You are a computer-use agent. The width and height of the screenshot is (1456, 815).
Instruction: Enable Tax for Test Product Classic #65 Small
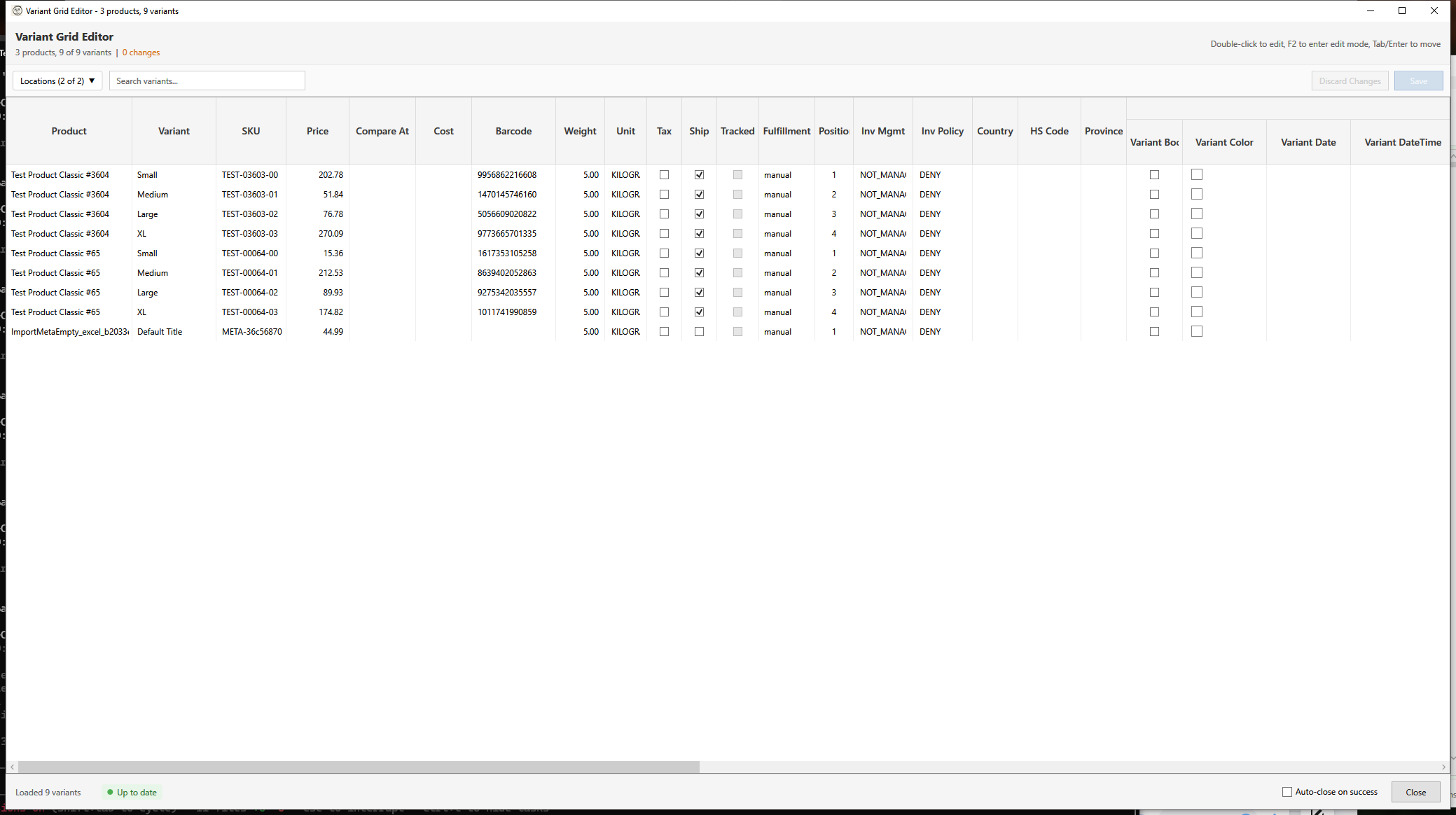coord(664,253)
